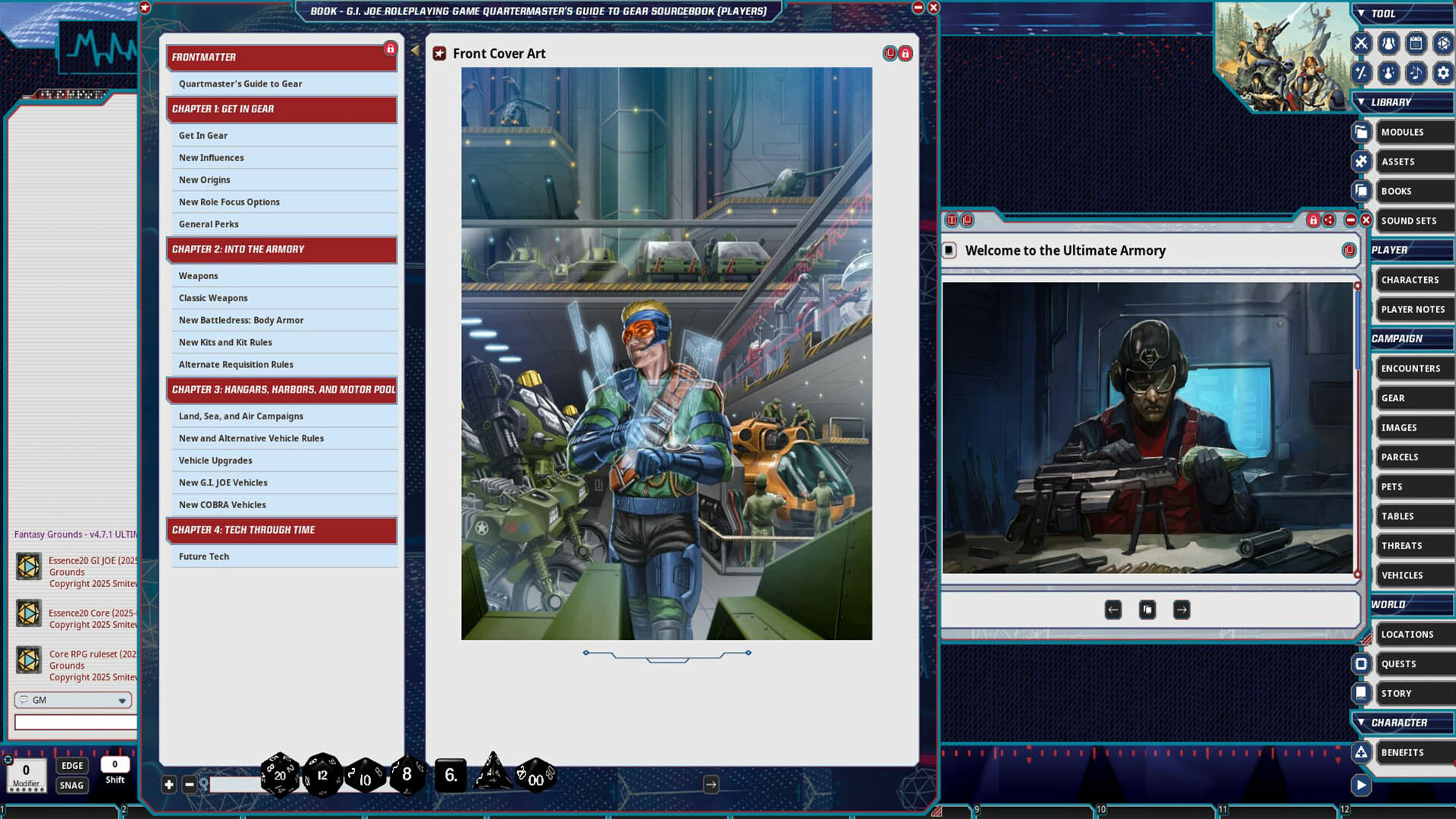Roll the black d20 die
Viewport: 1456px width, 819px height.
point(279,775)
